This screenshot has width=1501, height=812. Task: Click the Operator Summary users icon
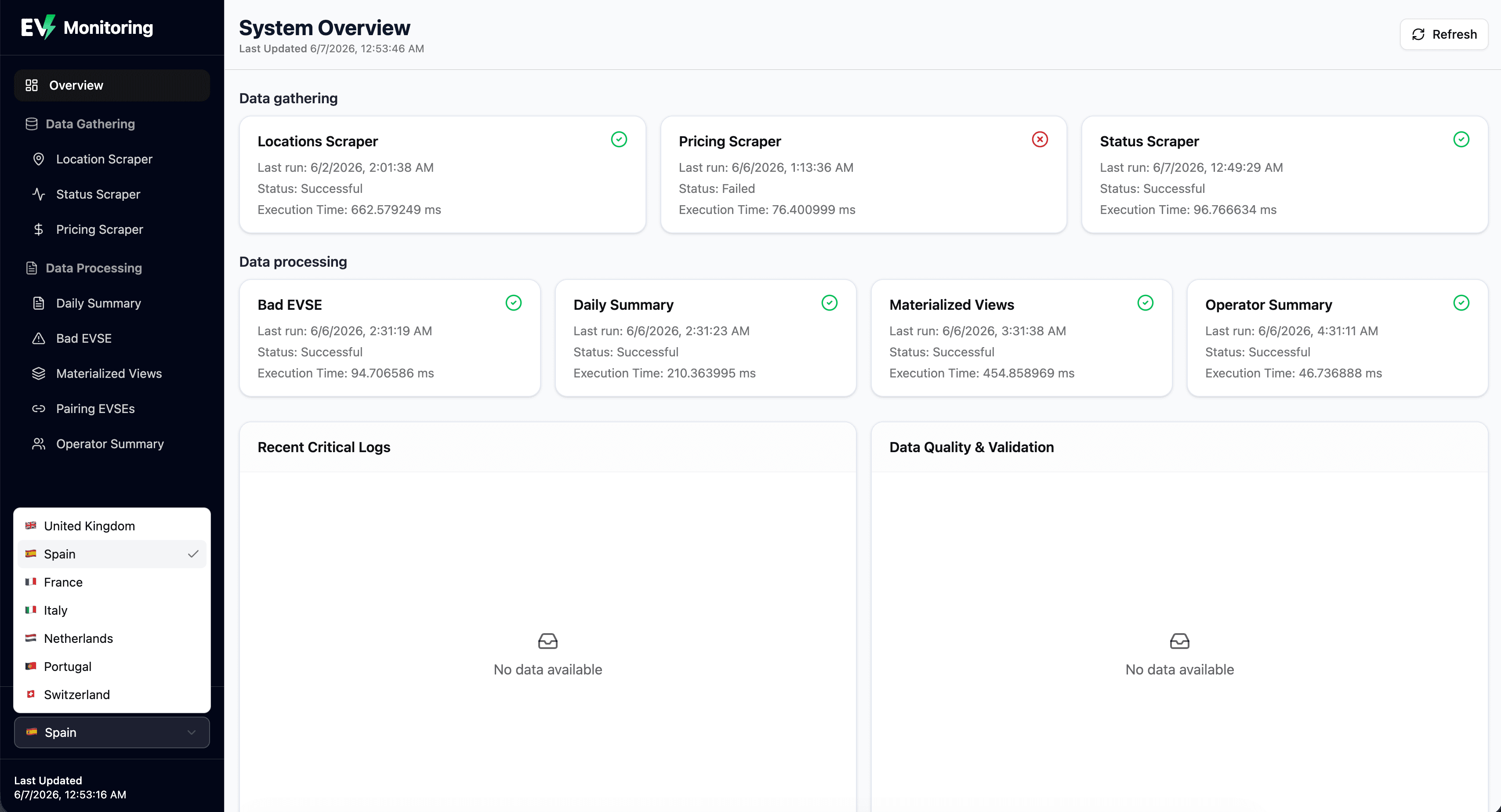[x=39, y=444]
